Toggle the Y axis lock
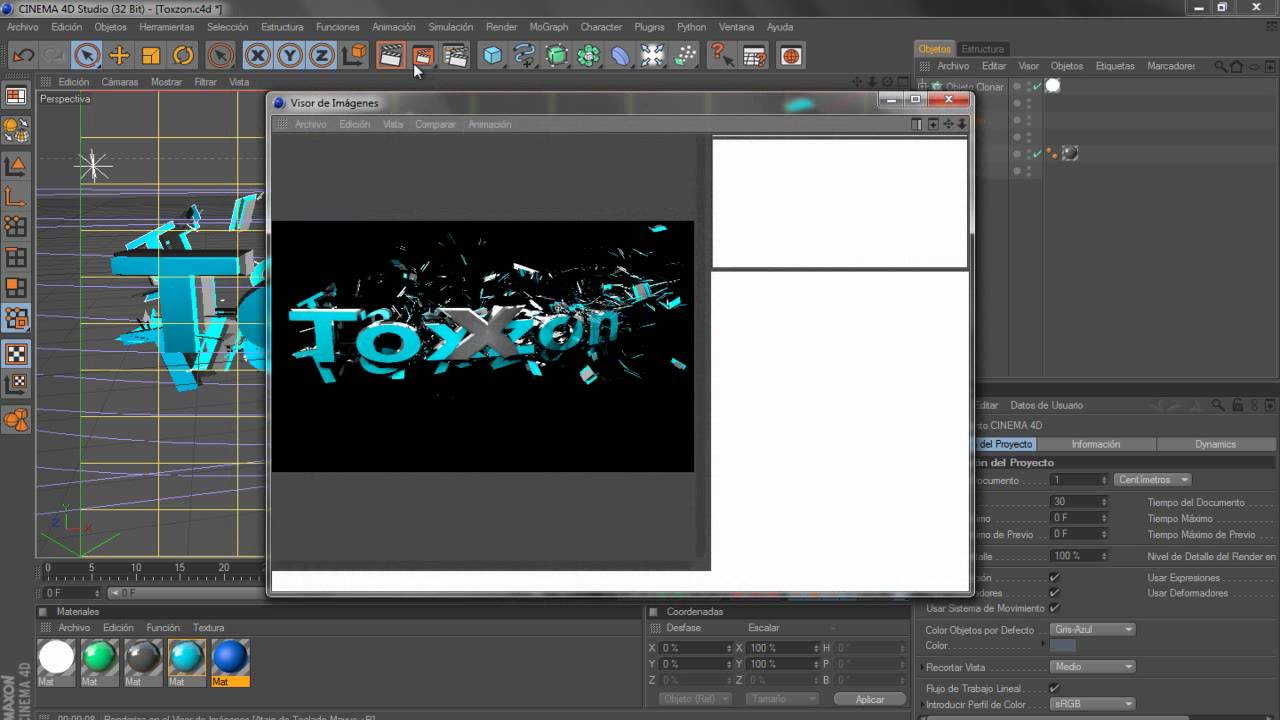Screen dimensions: 1280x720 coord(289,56)
